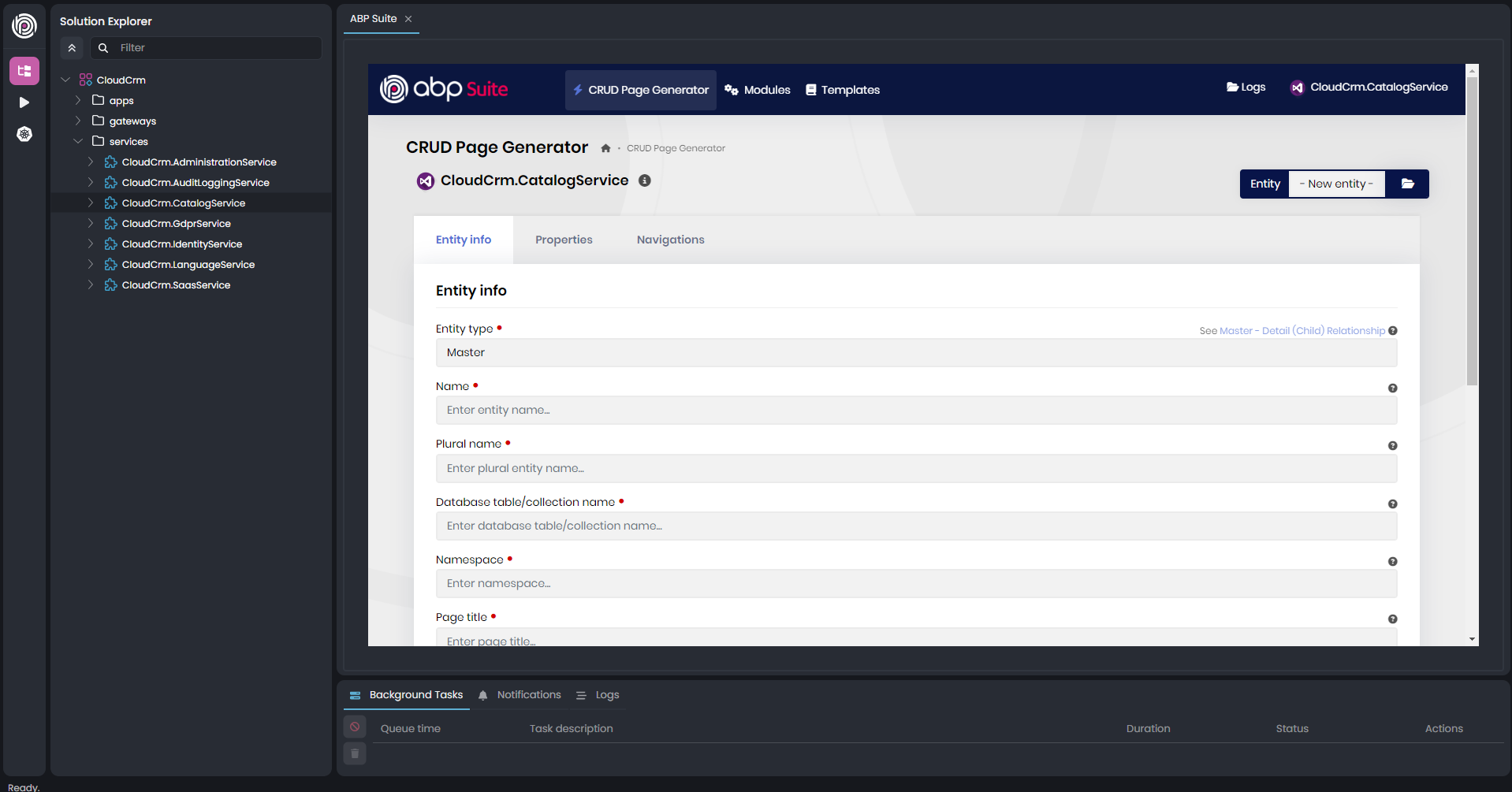This screenshot has width=1512, height=792.
Task: Expand CloudCrm.IdentityService tree node
Action: (91, 244)
